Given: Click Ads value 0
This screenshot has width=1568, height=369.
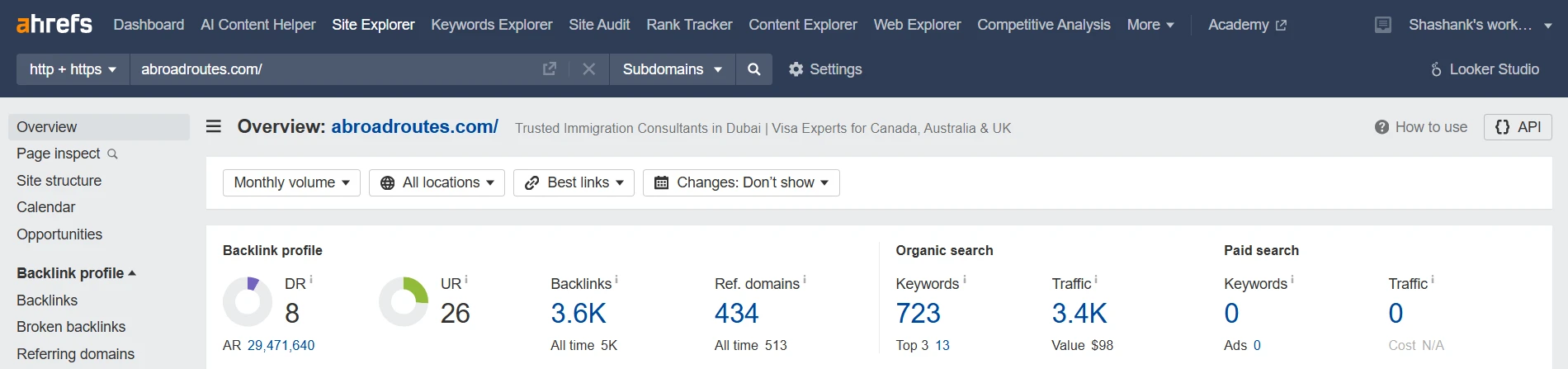Looking at the screenshot, I should (x=1257, y=345).
